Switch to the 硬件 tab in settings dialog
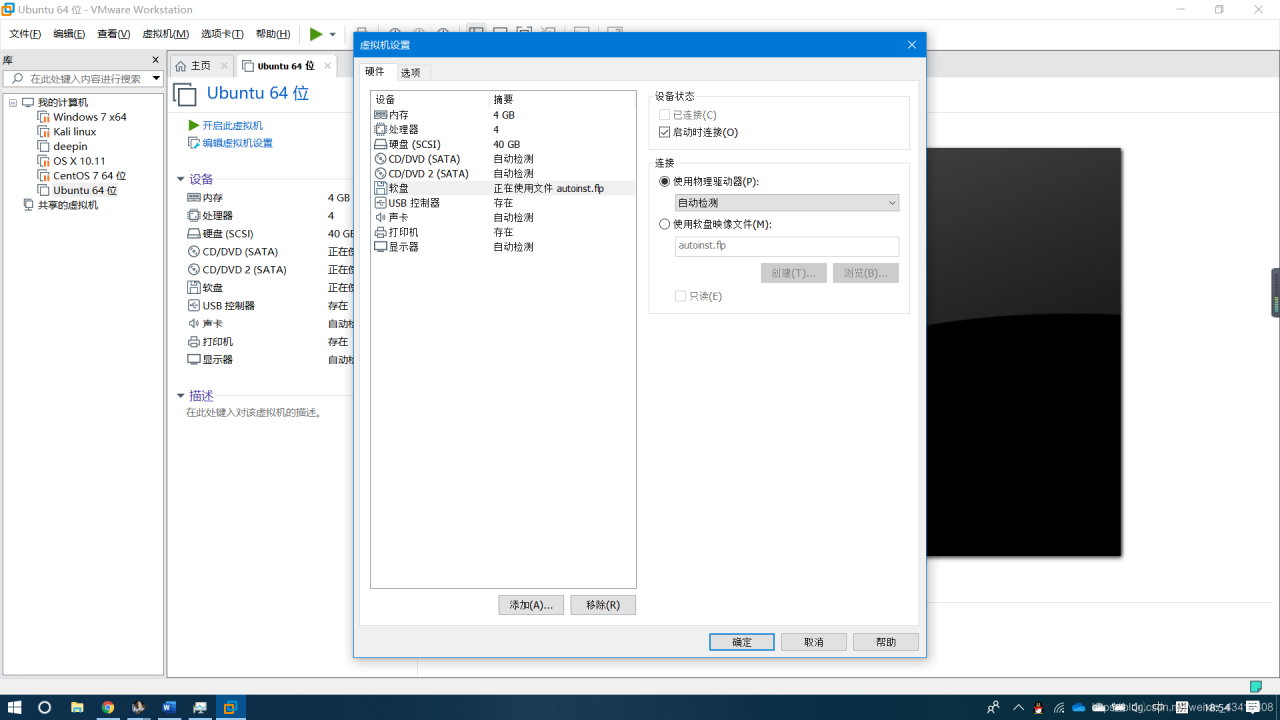This screenshot has width=1280, height=720. pyautogui.click(x=375, y=71)
